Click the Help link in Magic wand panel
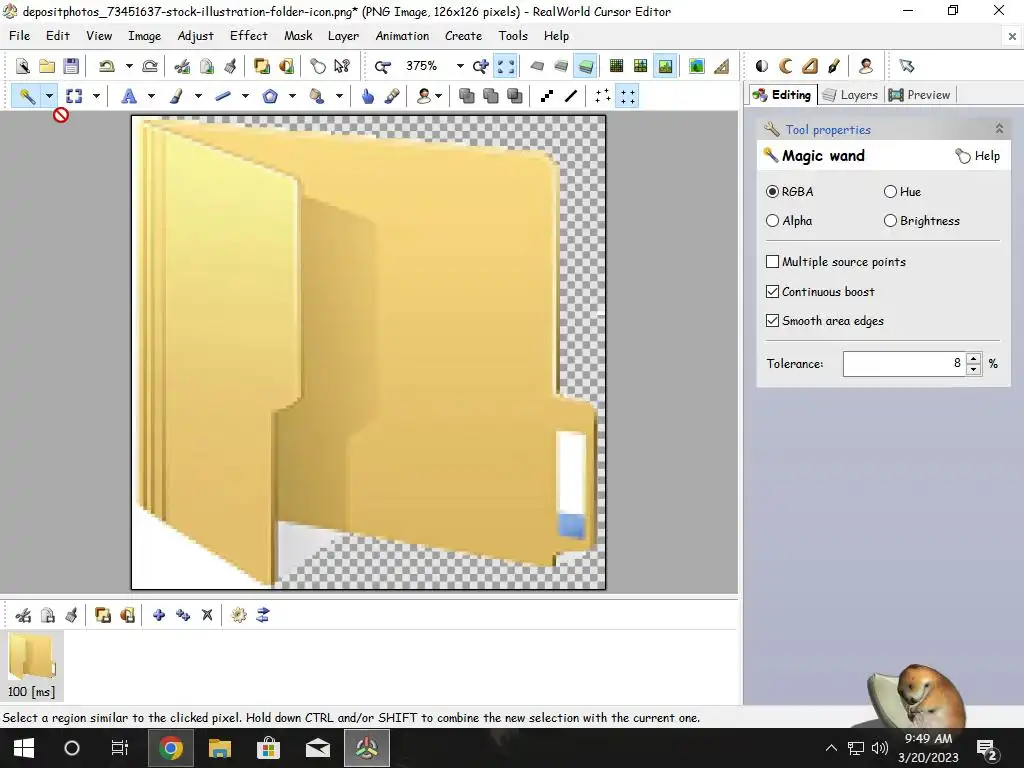Screen dimensions: 1024x768 pyautogui.click(x=978, y=156)
